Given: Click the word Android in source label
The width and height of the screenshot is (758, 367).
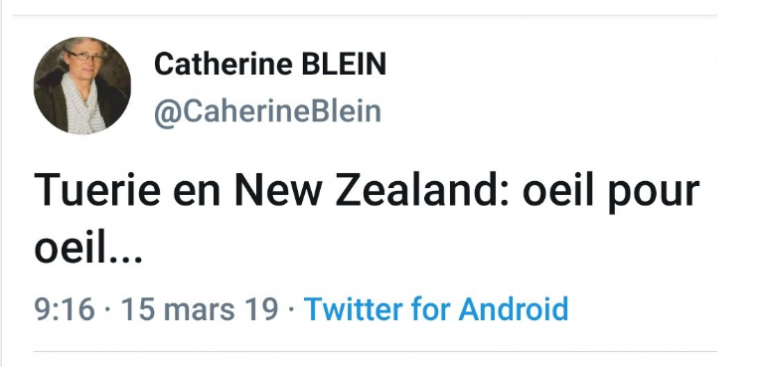Looking at the screenshot, I should [513, 309].
